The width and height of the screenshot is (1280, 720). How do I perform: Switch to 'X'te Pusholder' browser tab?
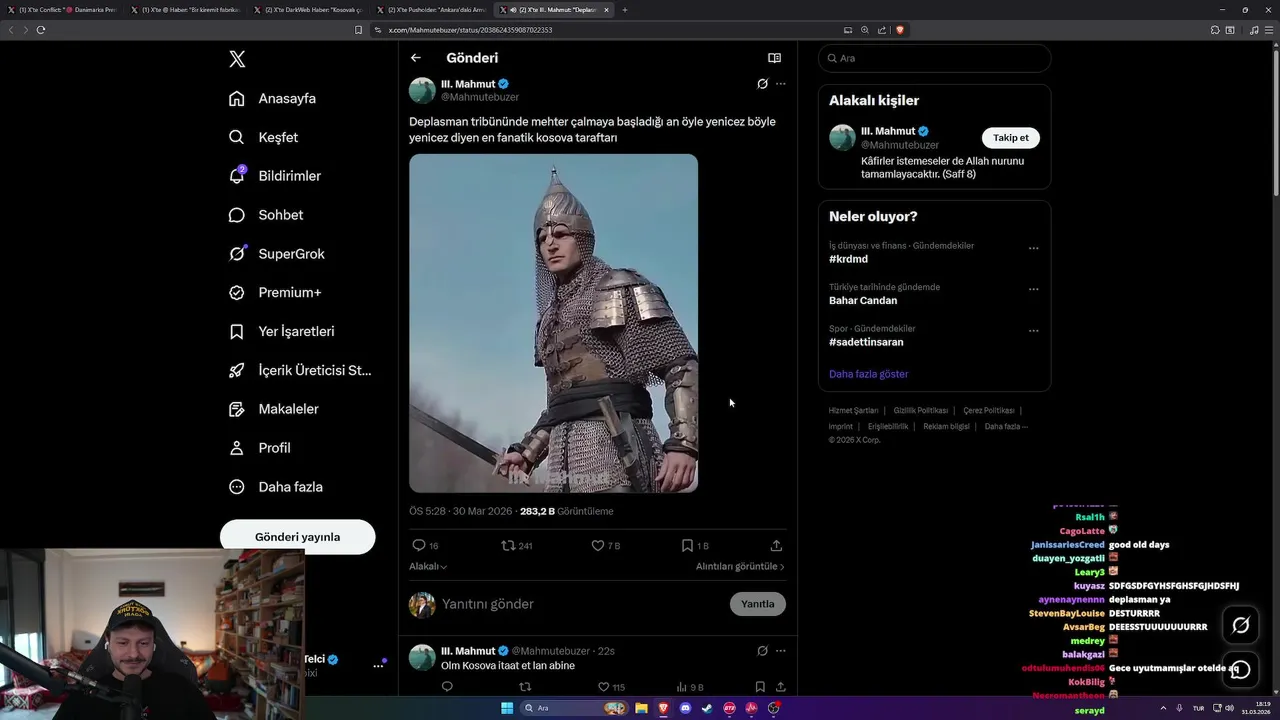431,10
